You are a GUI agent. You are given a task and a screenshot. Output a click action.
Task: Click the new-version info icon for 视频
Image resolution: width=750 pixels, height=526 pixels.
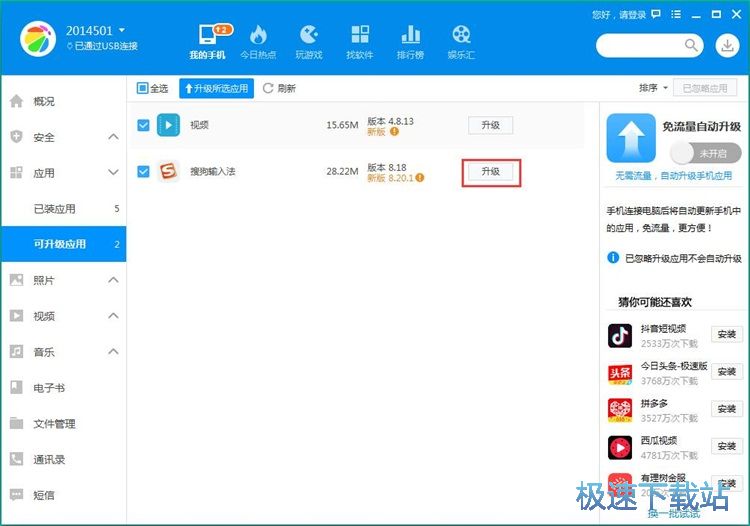[x=394, y=132]
